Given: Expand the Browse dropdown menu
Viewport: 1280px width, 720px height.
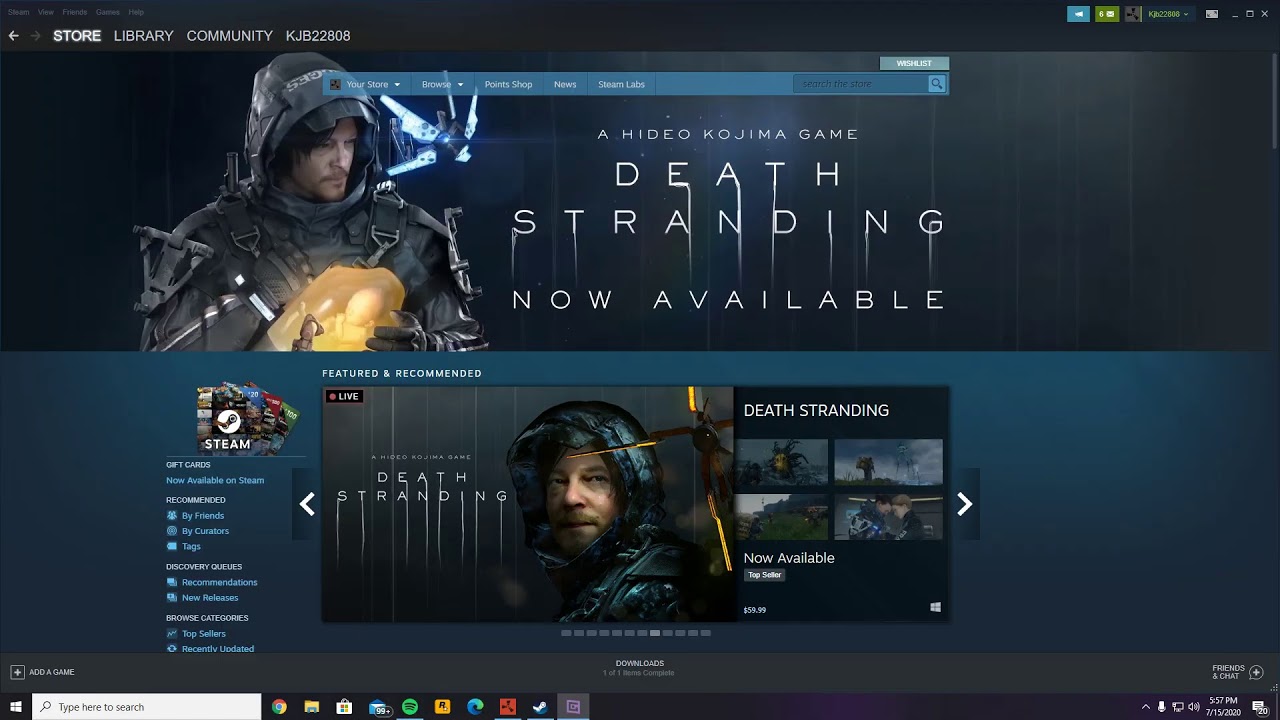Looking at the screenshot, I should [x=442, y=84].
